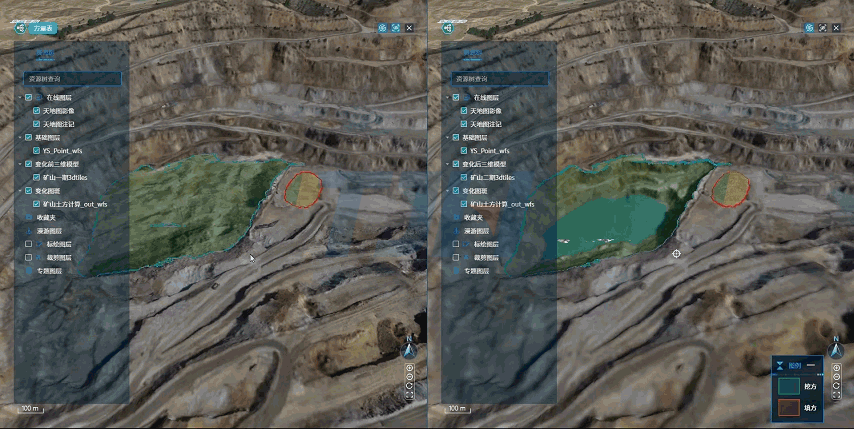Viewport: 854px width, 429px height.
Task: Click the fullscreen icon atop the left map pane
Action: coord(396,28)
